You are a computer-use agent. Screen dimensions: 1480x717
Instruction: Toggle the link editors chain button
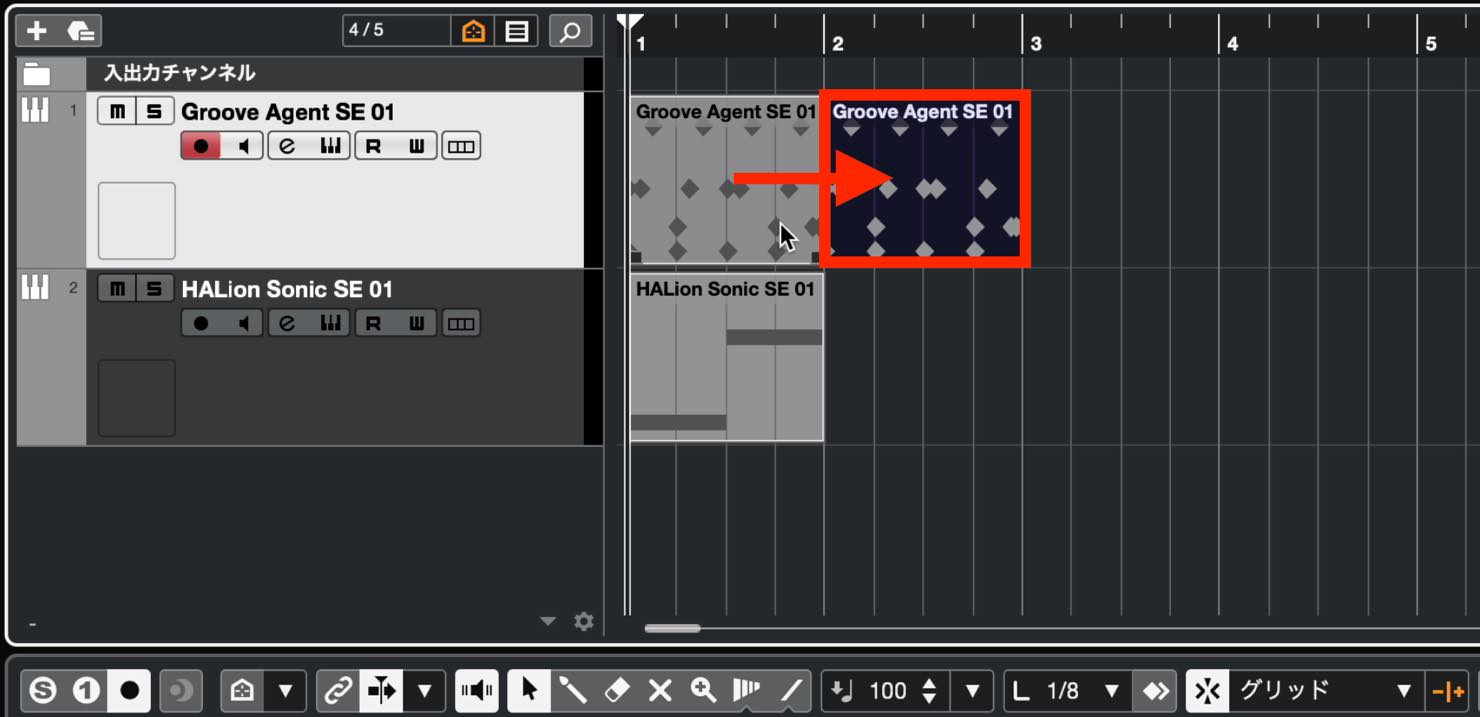338,690
